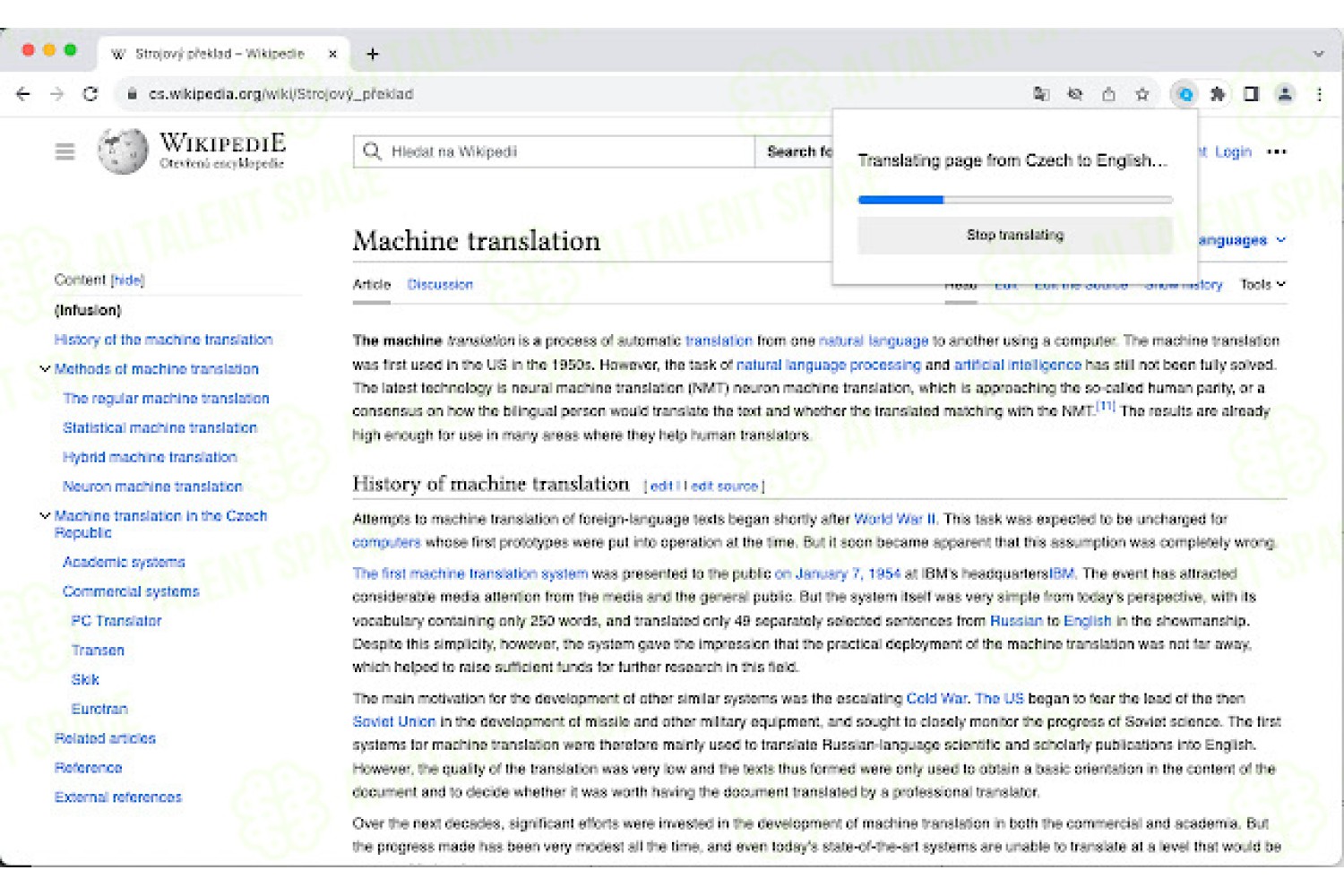Click the blue translator extension icon
Image resolution: width=1344 pixels, height=896 pixels.
(1185, 94)
